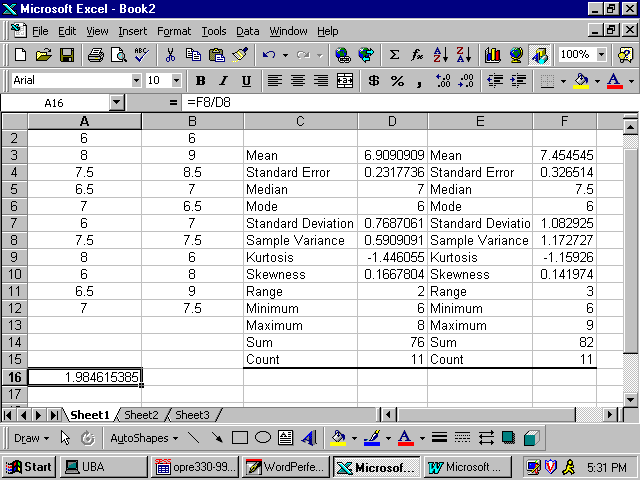The image size is (640, 480).
Task: Open the AutoShapes menu button
Action: (x=143, y=437)
